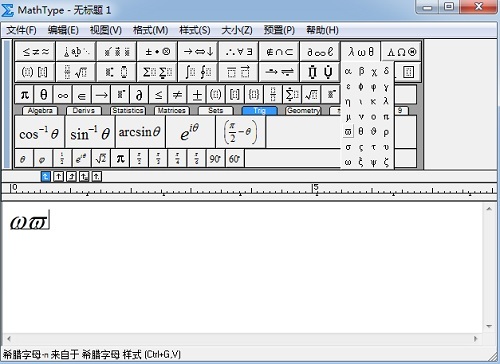
Task: Insert the arcsinθ expression
Action: pos(140,132)
